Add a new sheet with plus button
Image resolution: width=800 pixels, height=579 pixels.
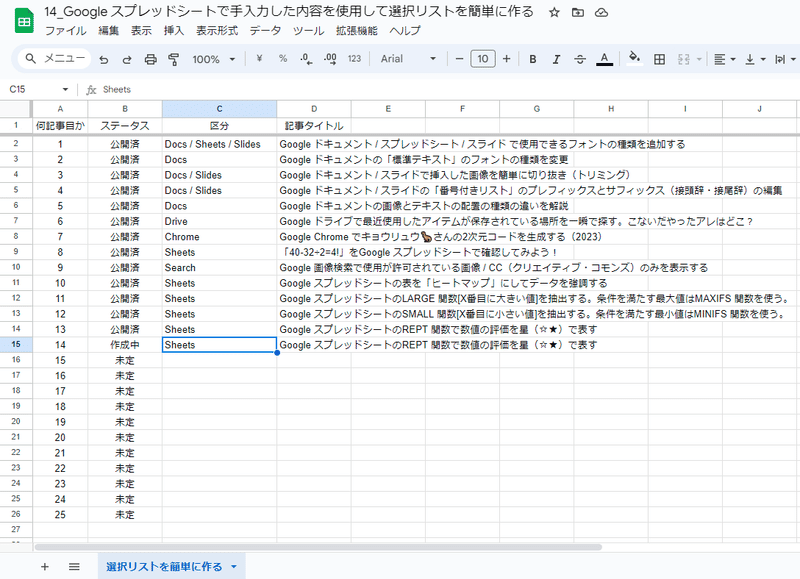45,566
